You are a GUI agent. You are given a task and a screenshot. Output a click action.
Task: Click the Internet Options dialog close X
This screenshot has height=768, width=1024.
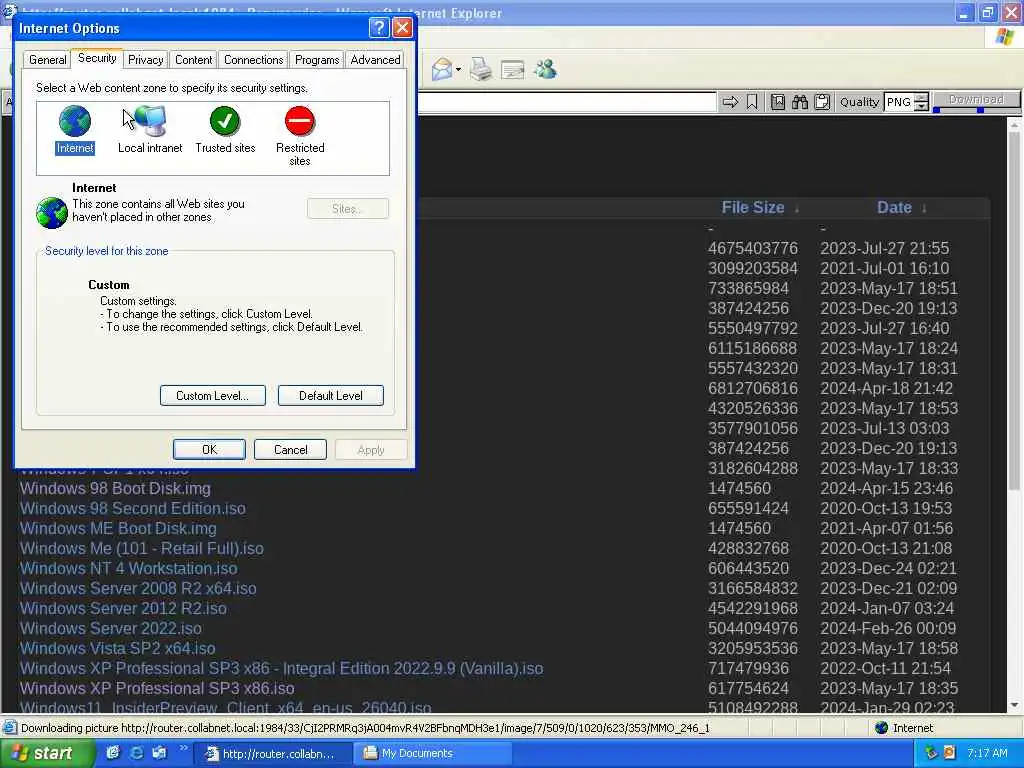402,27
